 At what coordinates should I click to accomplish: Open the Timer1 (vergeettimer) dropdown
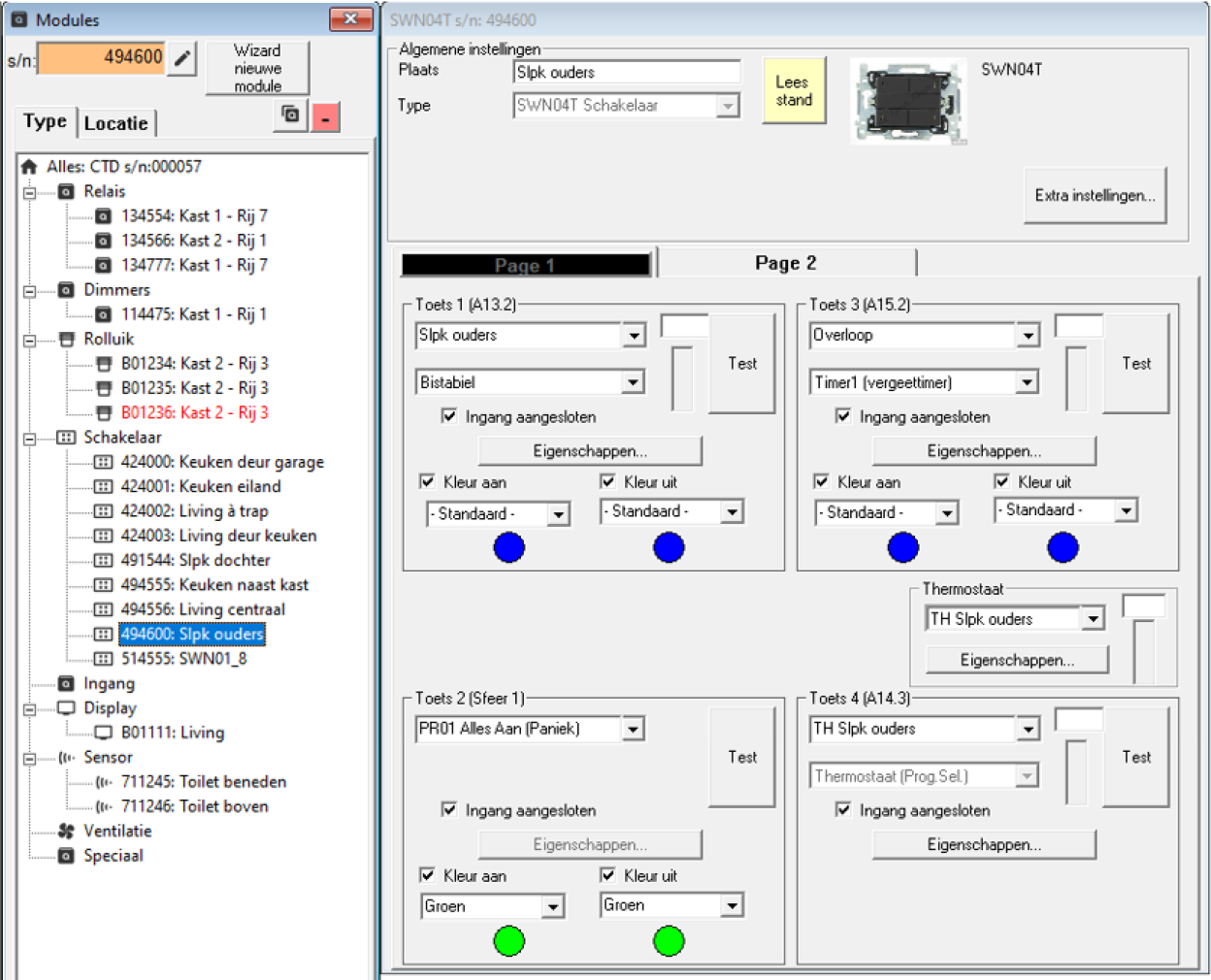tap(1028, 382)
